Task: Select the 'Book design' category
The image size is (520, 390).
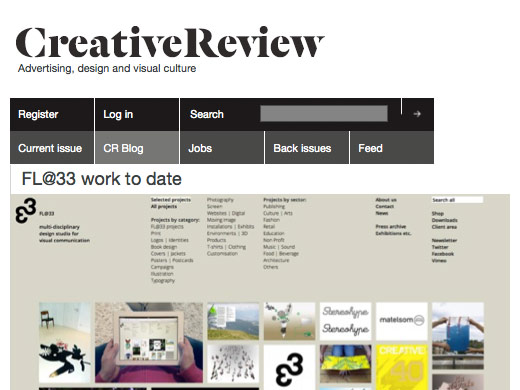Action: pos(164,247)
